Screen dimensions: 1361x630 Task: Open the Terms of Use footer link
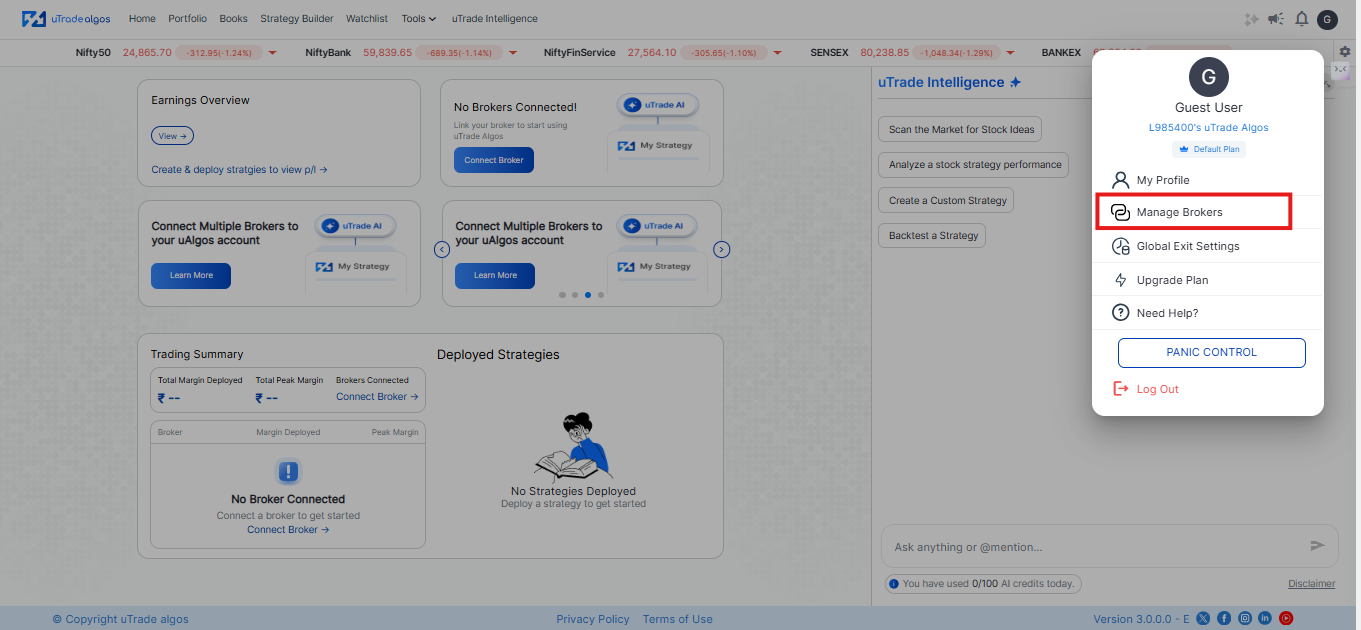pyautogui.click(x=677, y=619)
